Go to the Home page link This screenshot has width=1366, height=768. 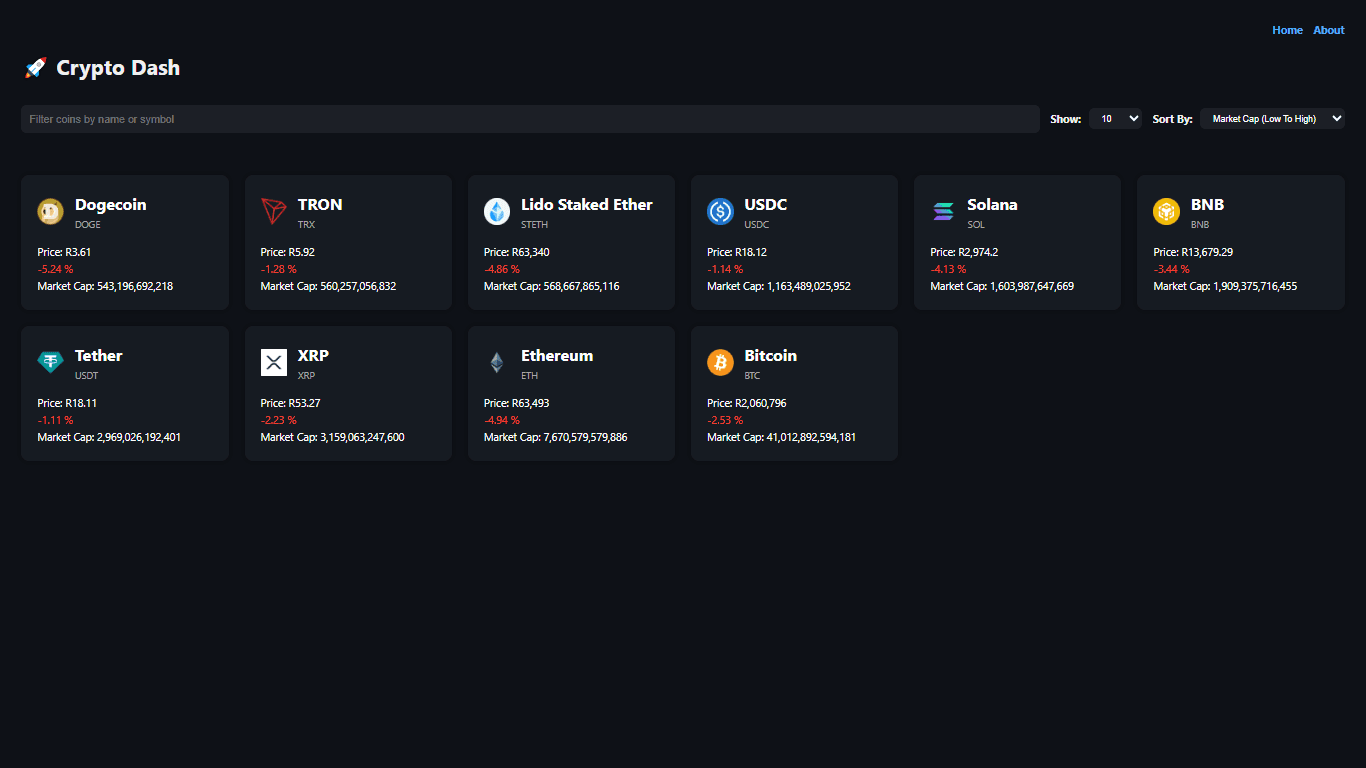tap(1287, 30)
